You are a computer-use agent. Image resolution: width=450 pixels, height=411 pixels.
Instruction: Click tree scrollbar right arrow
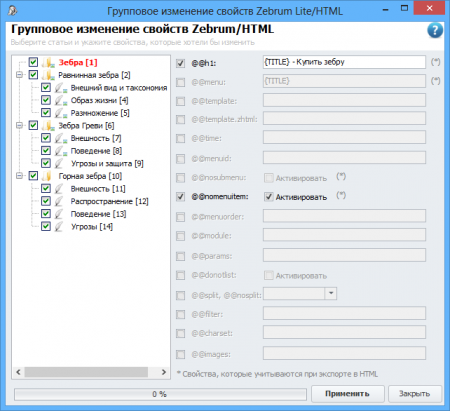pyautogui.click(x=164, y=372)
